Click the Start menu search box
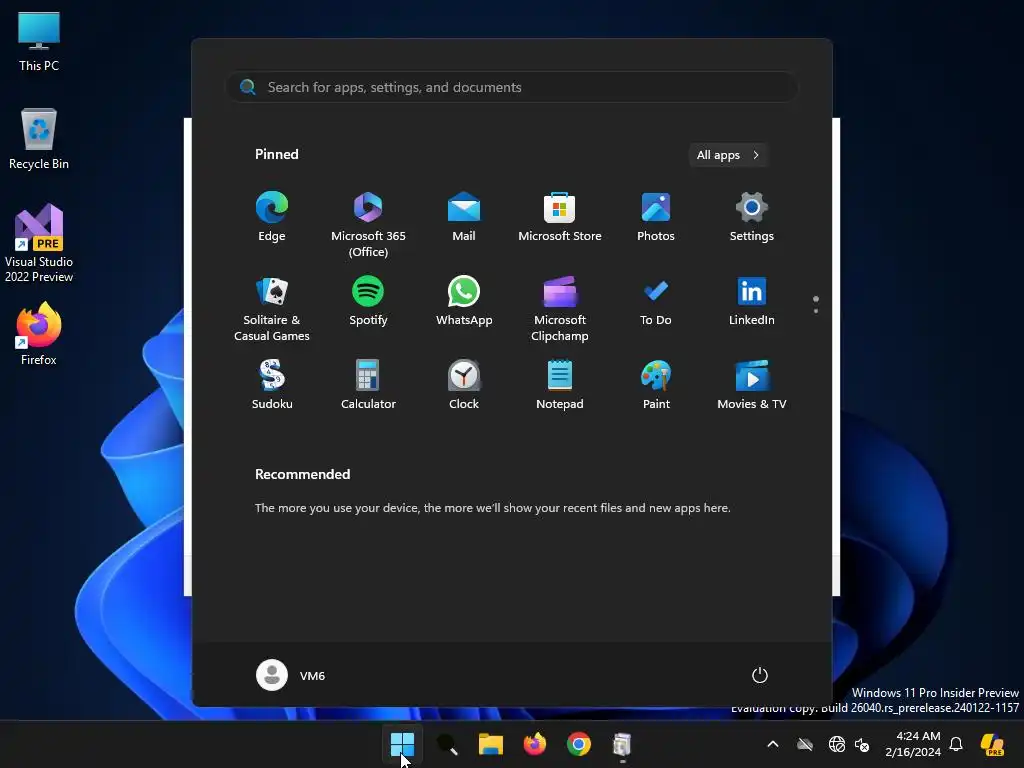Image resolution: width=1024 pixels, height=768 pixels. point(511,88)
